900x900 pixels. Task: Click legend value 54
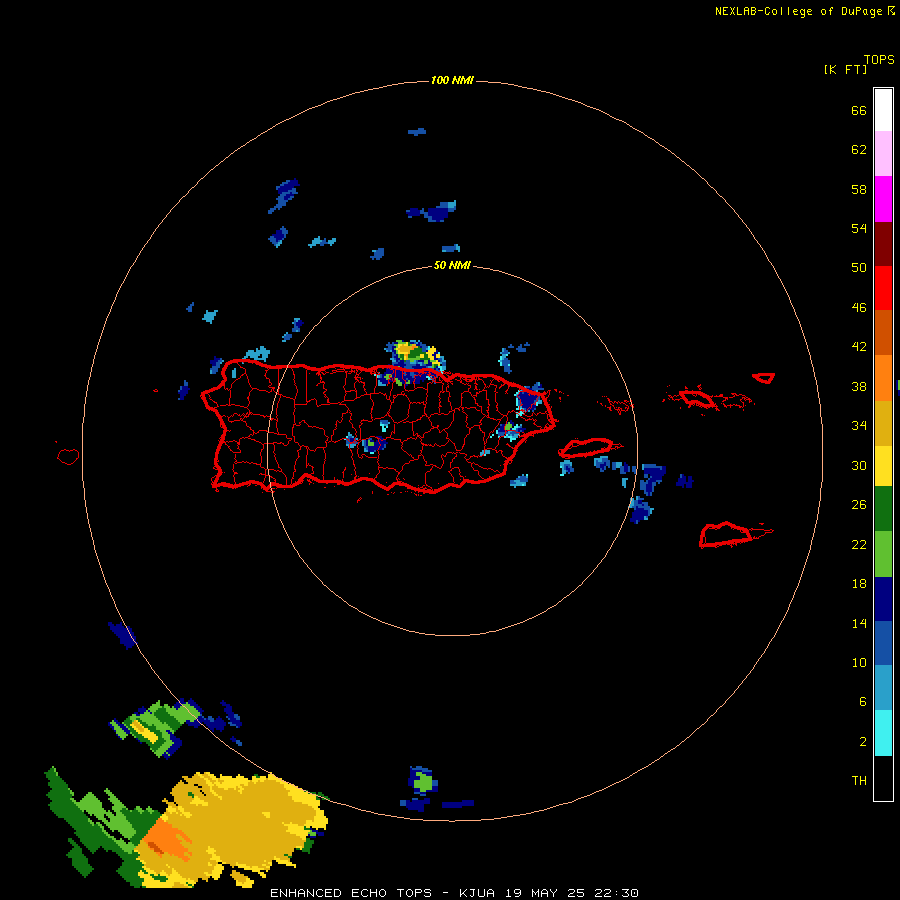(859, 228)
